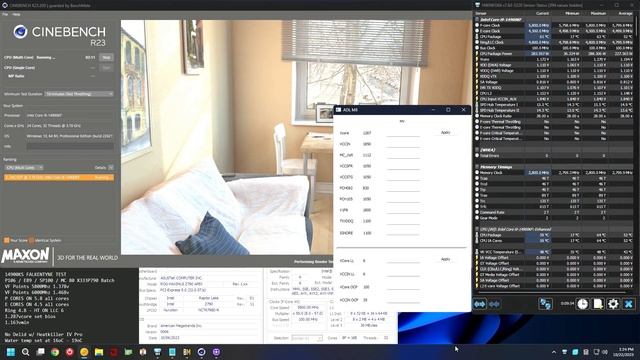The width and height of the screenshot is (640, 360).
Task: Open taskbar clock and date
Action: tap(623, 352)
